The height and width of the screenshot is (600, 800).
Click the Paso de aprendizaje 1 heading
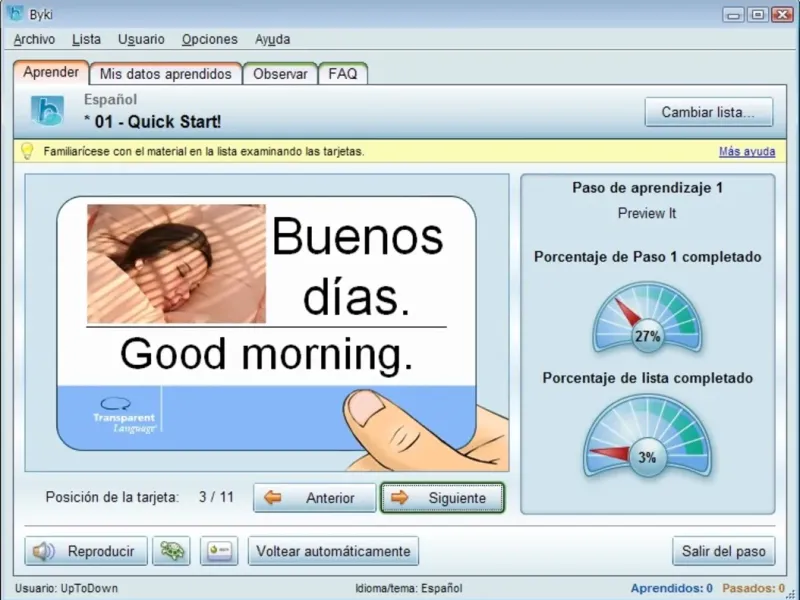[x=647, y=188]
